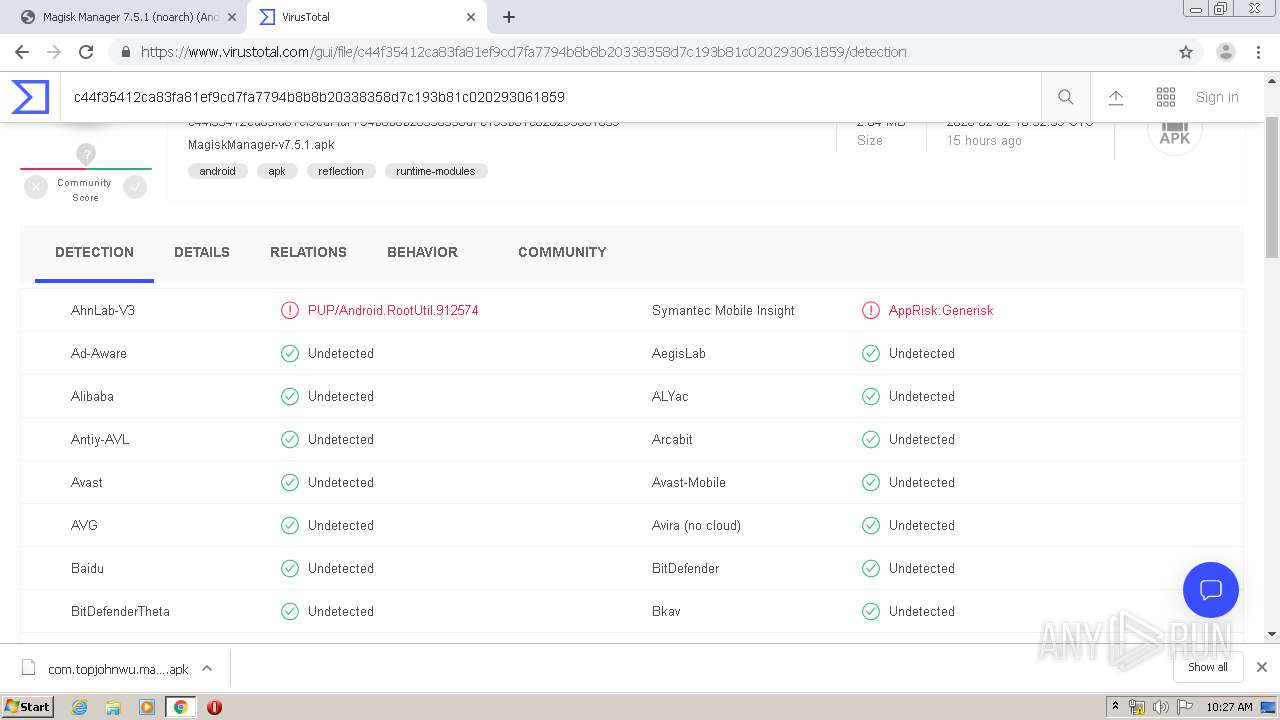The image size is (1280, 720).
Task: Expand the downloaded apk options chevron
Action: (x=207, y=668)
